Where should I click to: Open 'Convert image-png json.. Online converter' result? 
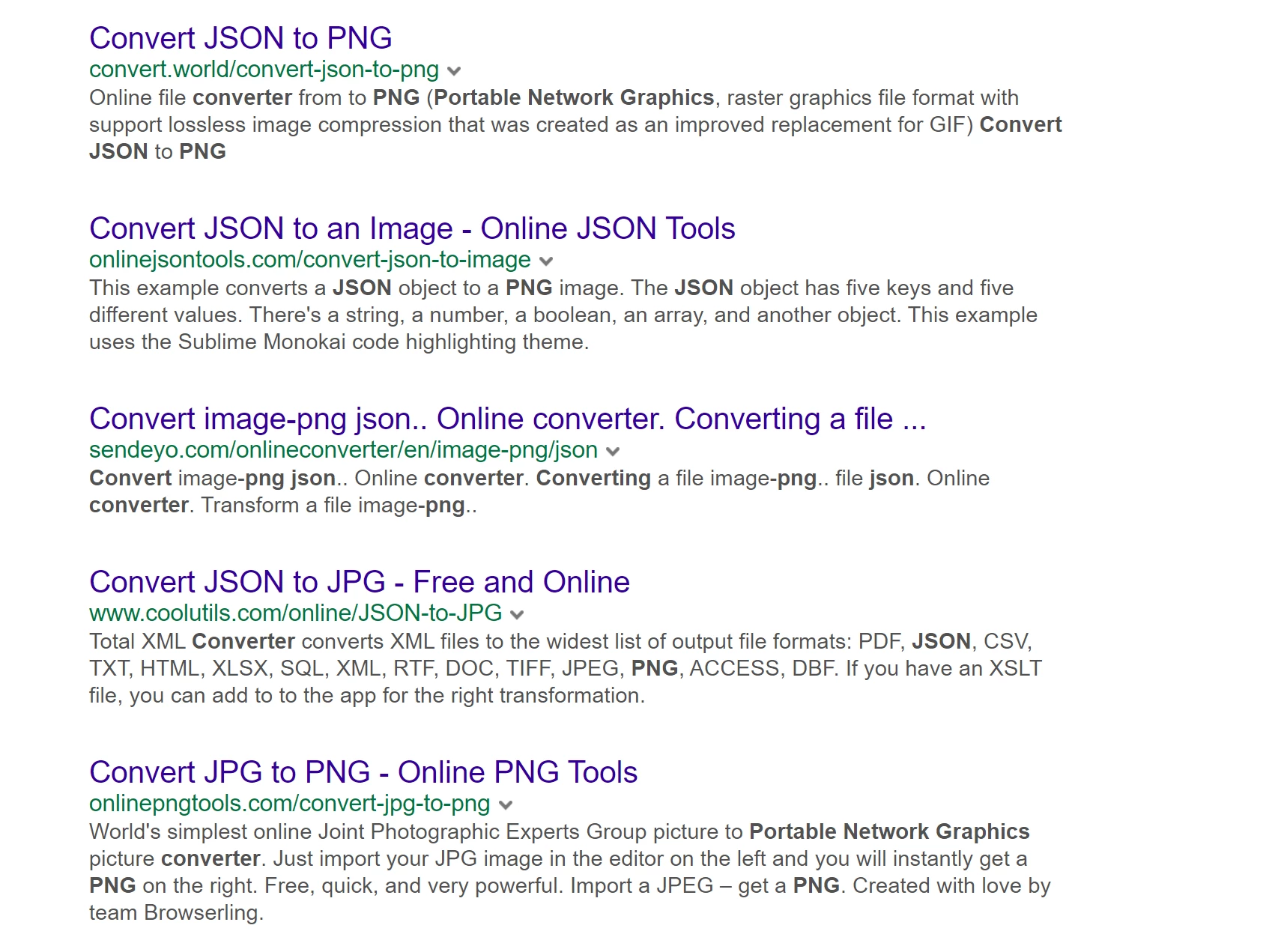coord(508,419)
